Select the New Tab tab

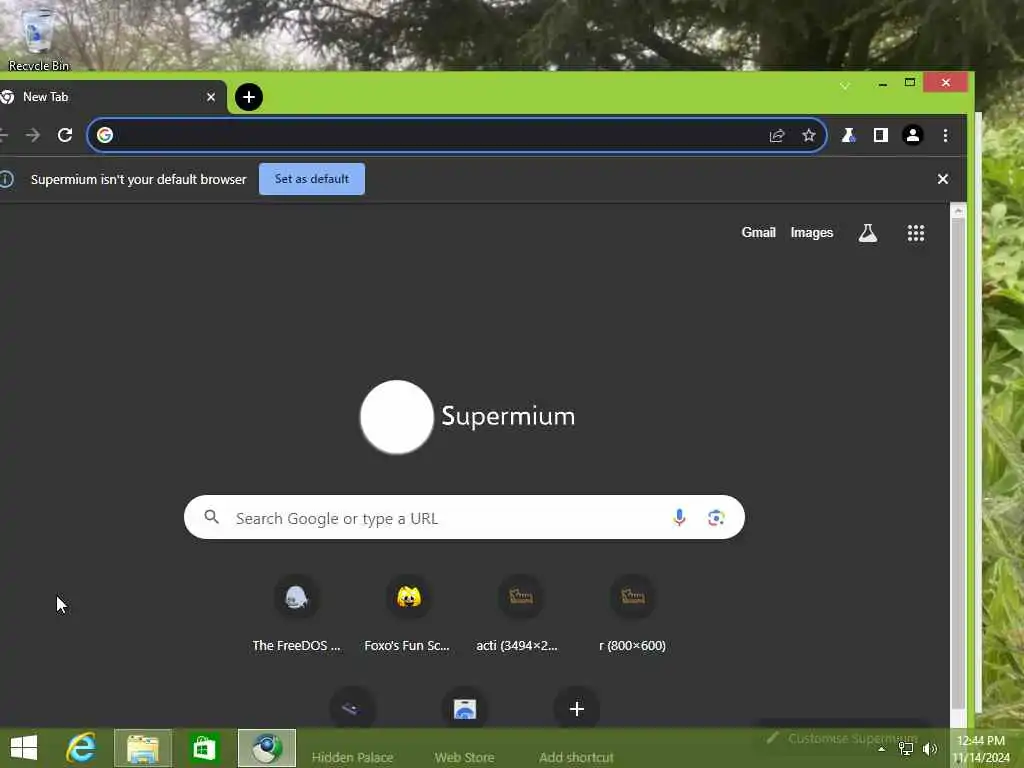pos(112,97)
